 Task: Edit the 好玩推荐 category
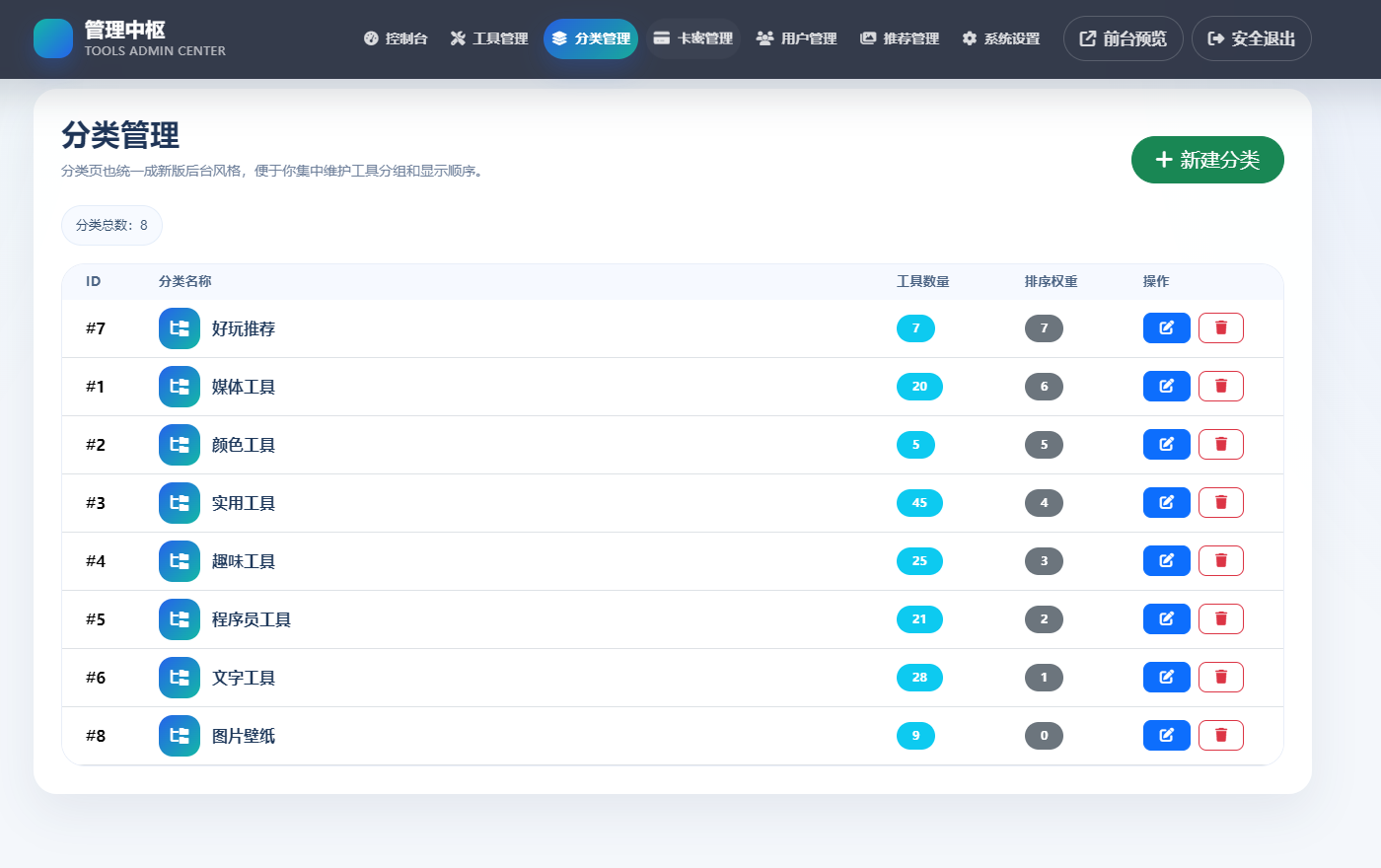click(x=1166, y=327)
